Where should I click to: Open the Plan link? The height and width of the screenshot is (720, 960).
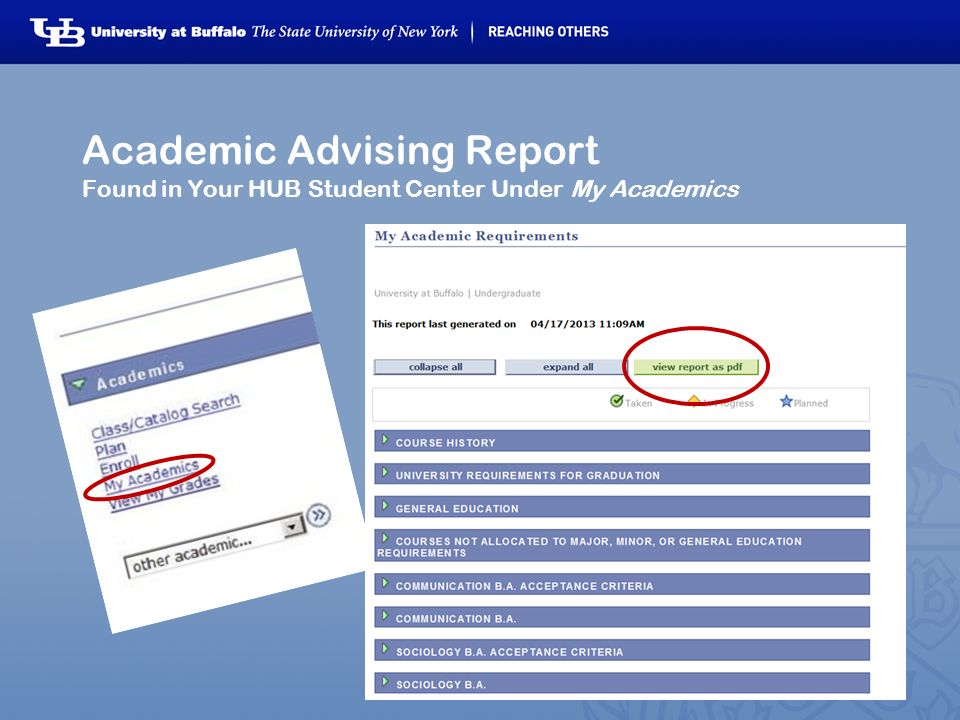point(110,449)
